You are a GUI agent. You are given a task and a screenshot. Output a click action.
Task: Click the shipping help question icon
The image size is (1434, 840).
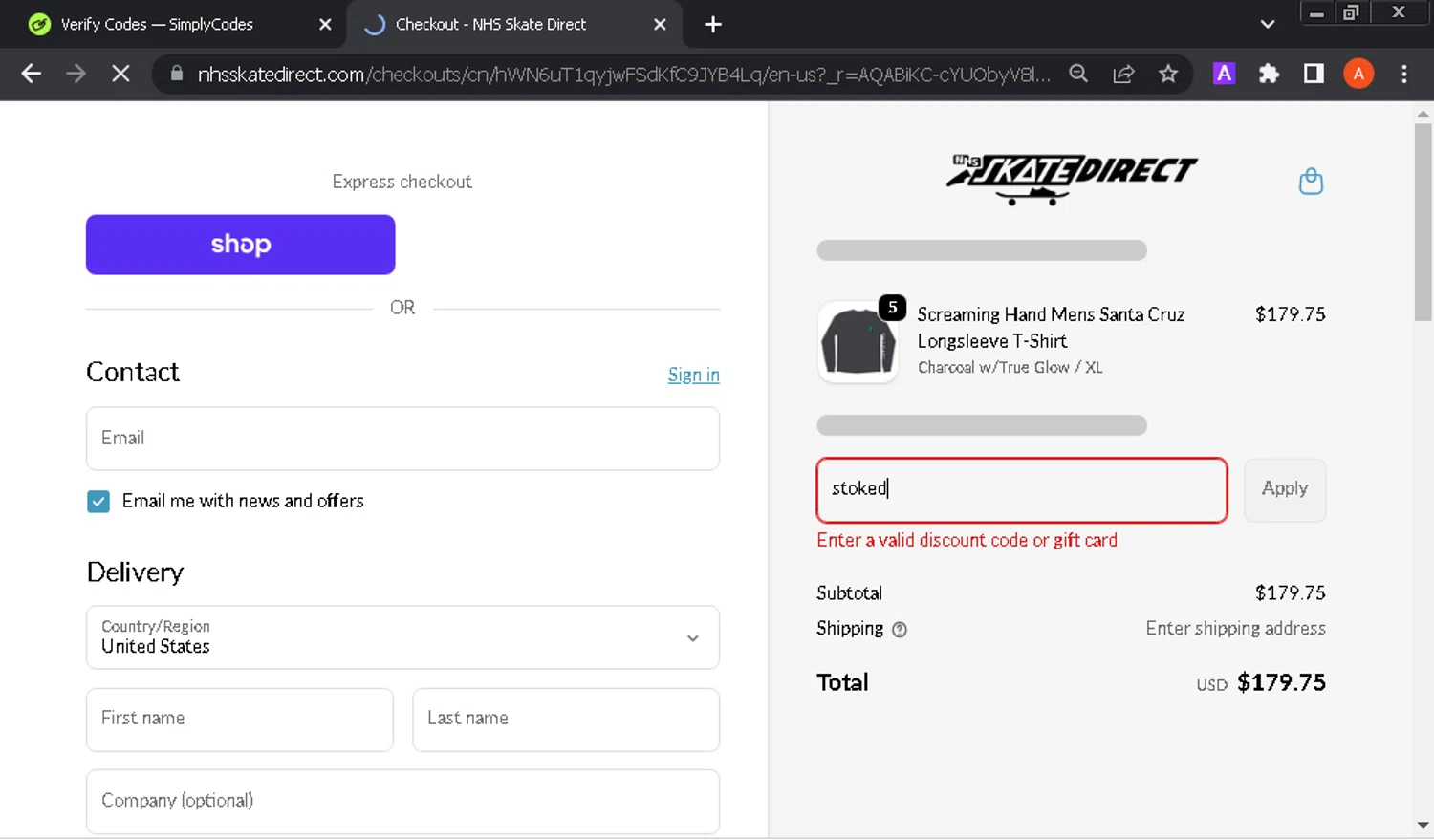(900, 630)
